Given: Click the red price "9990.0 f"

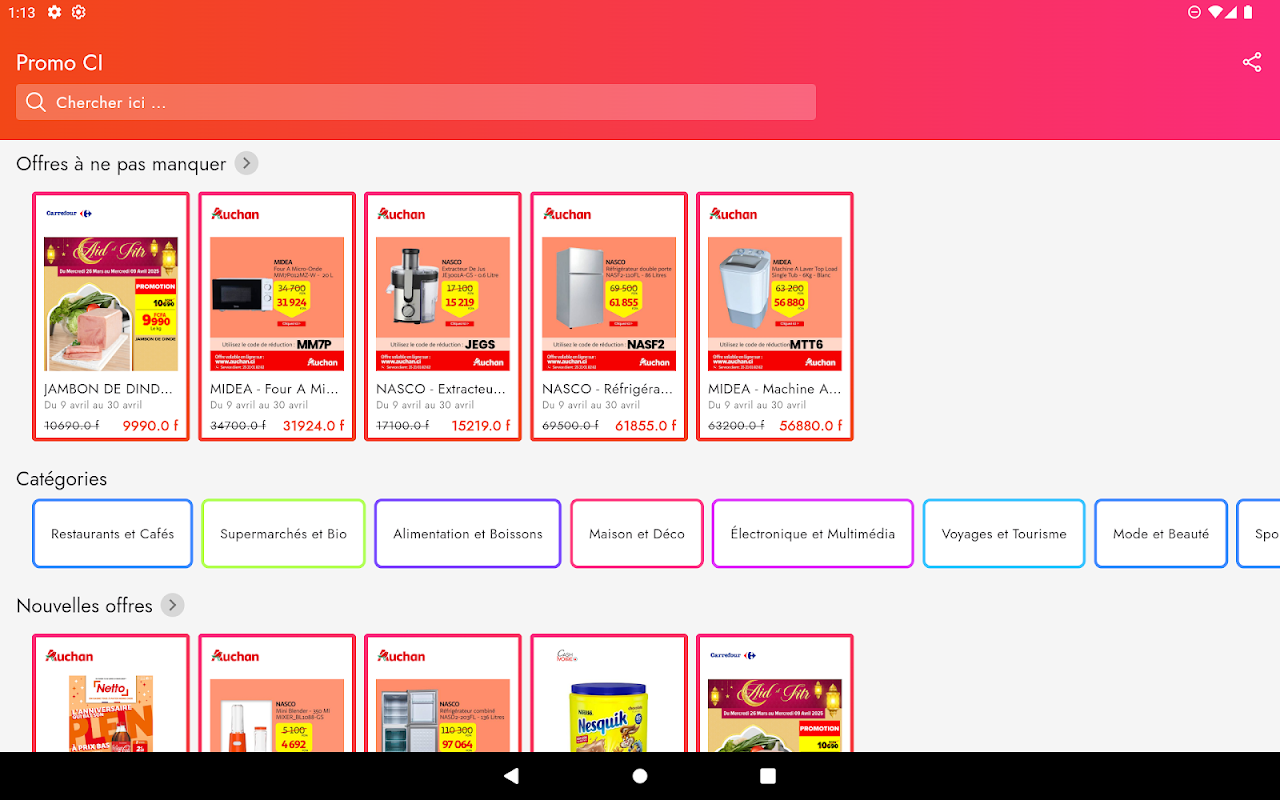Looking at the screenshot, I should tap(150, 425).
